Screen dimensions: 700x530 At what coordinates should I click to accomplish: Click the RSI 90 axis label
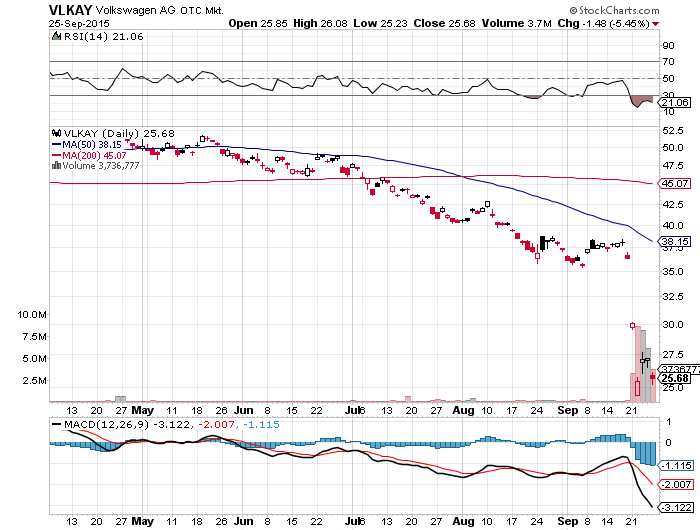(669, 46)
